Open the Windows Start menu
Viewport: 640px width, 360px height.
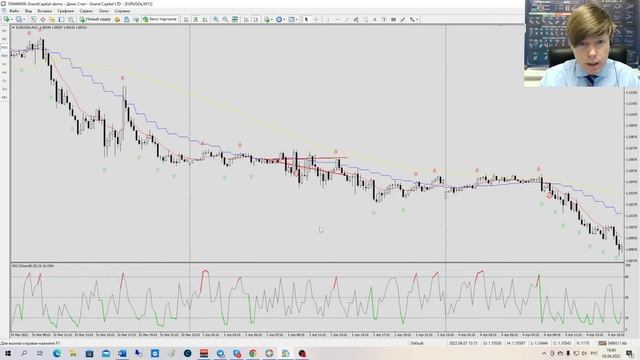tap(8, 353)
